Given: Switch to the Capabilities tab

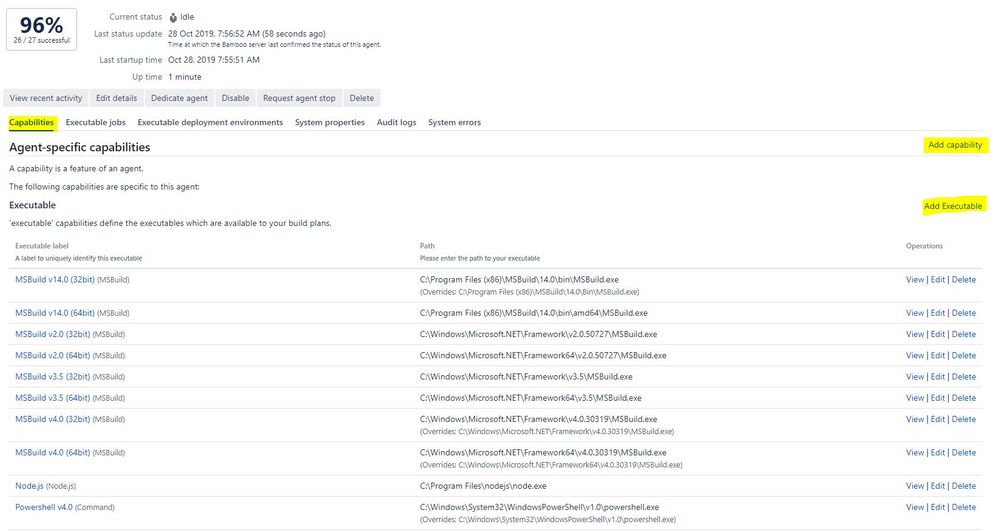Looking at the screenshot, I should pos(31,122).
